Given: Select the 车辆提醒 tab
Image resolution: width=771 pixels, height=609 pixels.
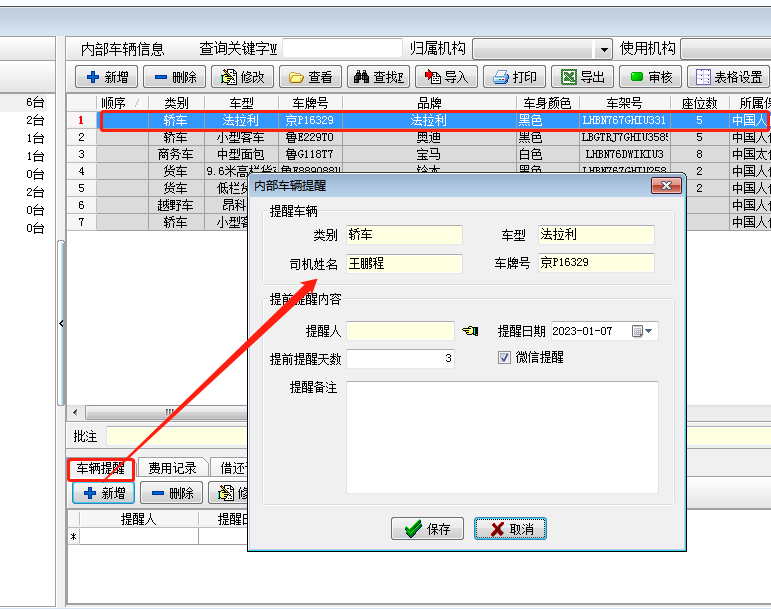Looking at the screenshot, I should [99, 467].
